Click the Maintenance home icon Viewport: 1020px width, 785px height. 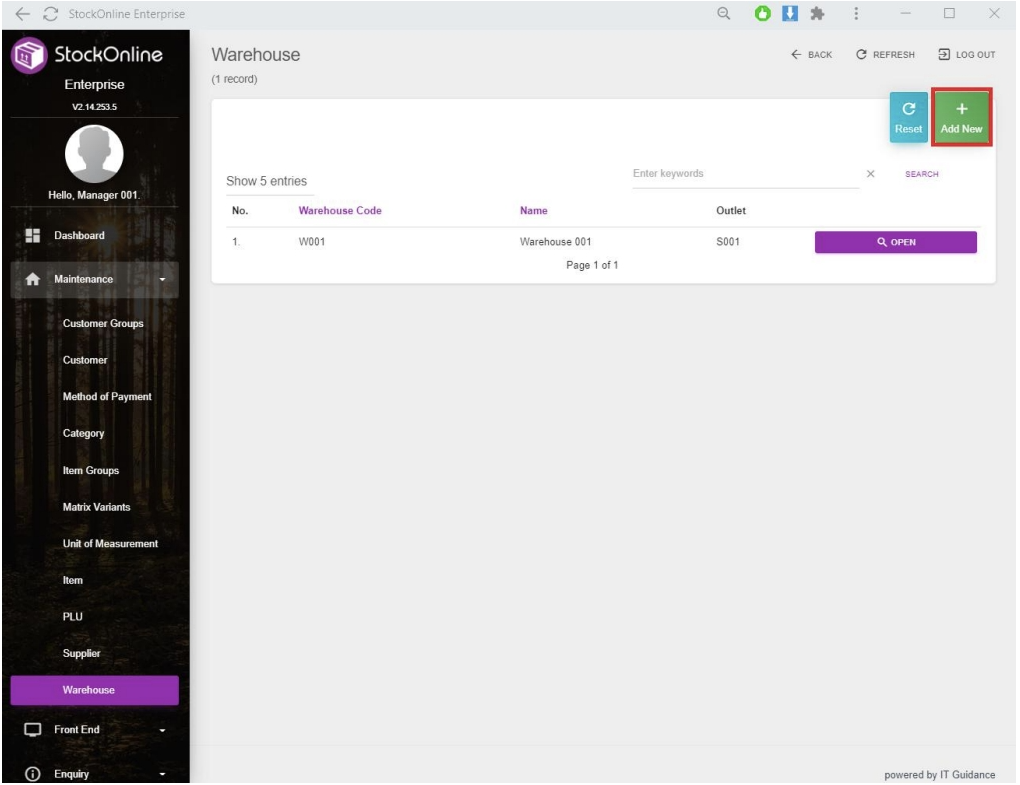click(x=32, y=280)
